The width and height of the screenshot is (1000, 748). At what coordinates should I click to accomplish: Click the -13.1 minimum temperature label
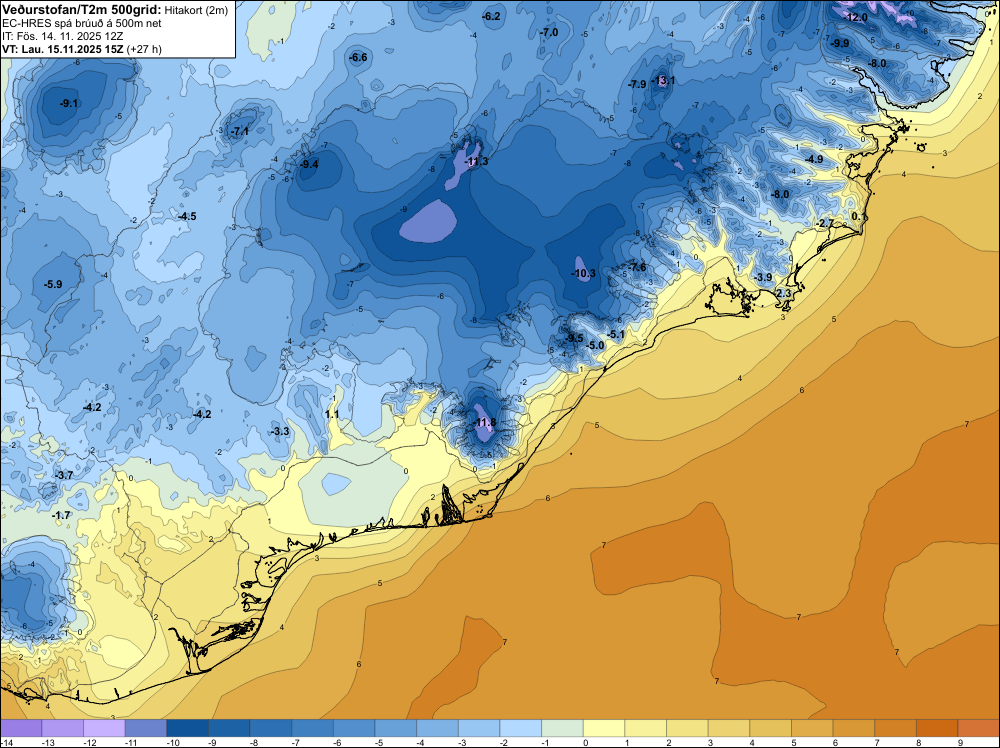click(x=663, y=80)
